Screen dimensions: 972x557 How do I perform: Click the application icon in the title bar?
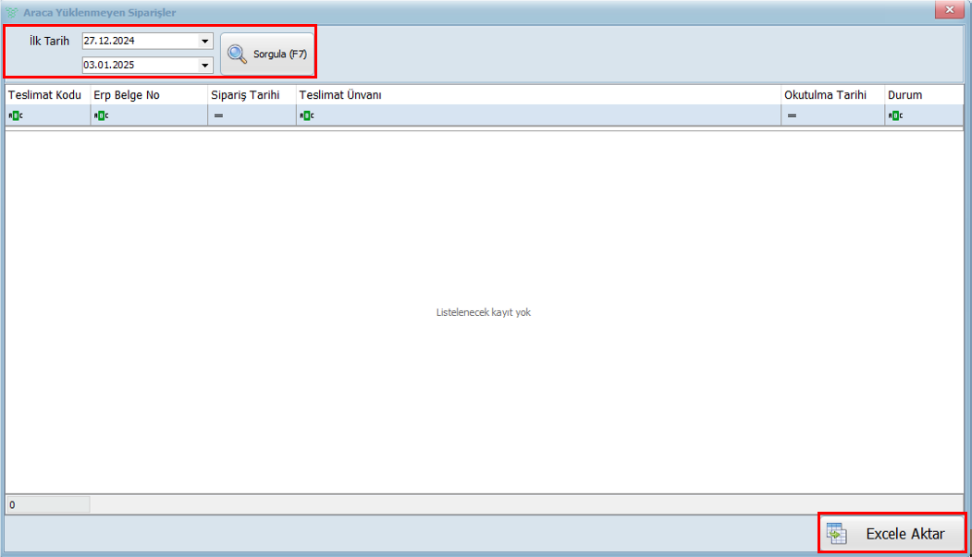point(12,10)
